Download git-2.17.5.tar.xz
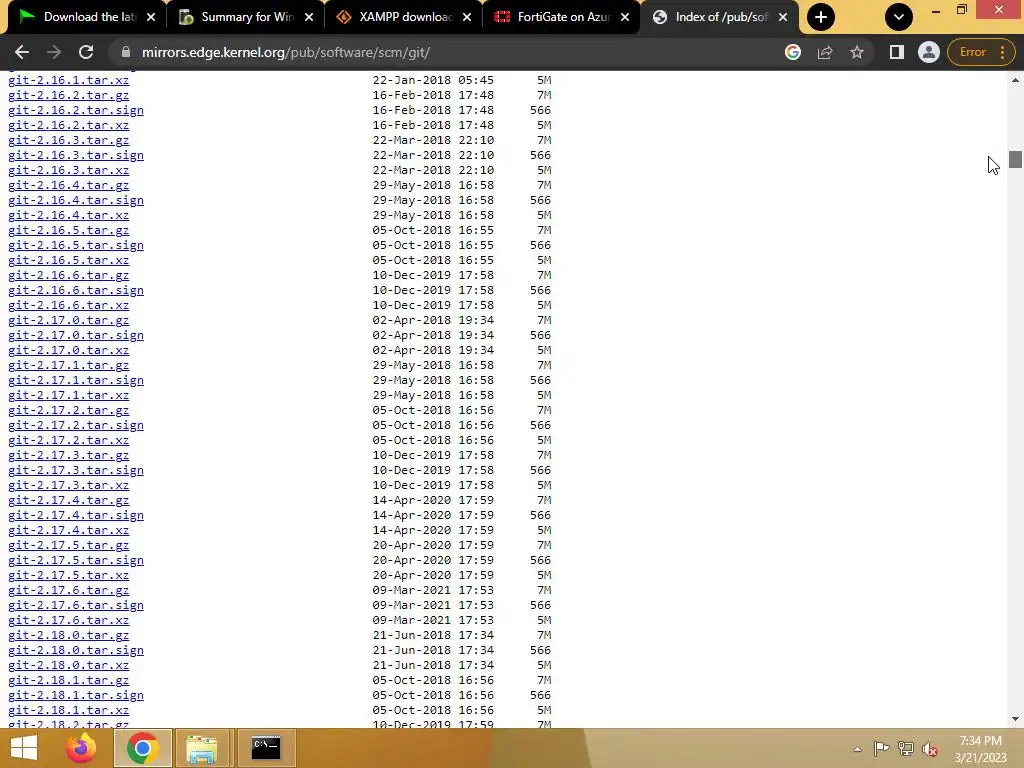This screenshot has width=1024, height=768. click(69, 575)
